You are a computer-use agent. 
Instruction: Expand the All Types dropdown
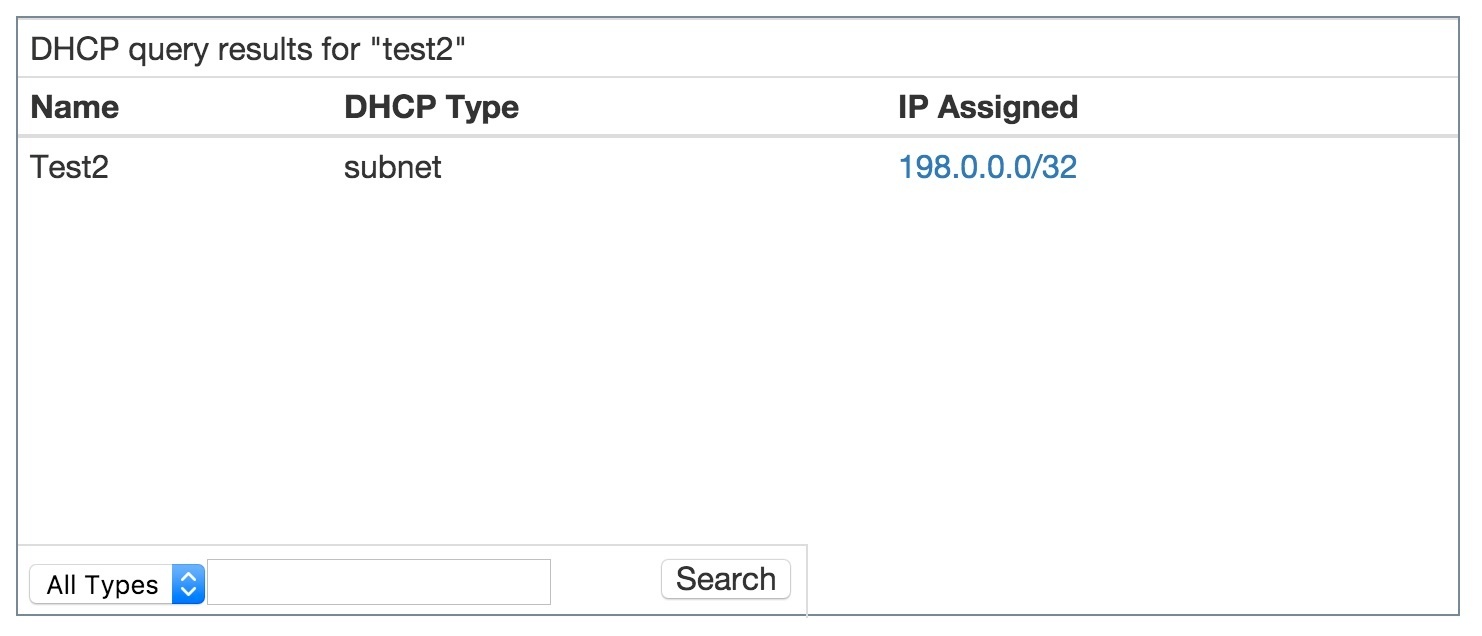click(117, 584)
